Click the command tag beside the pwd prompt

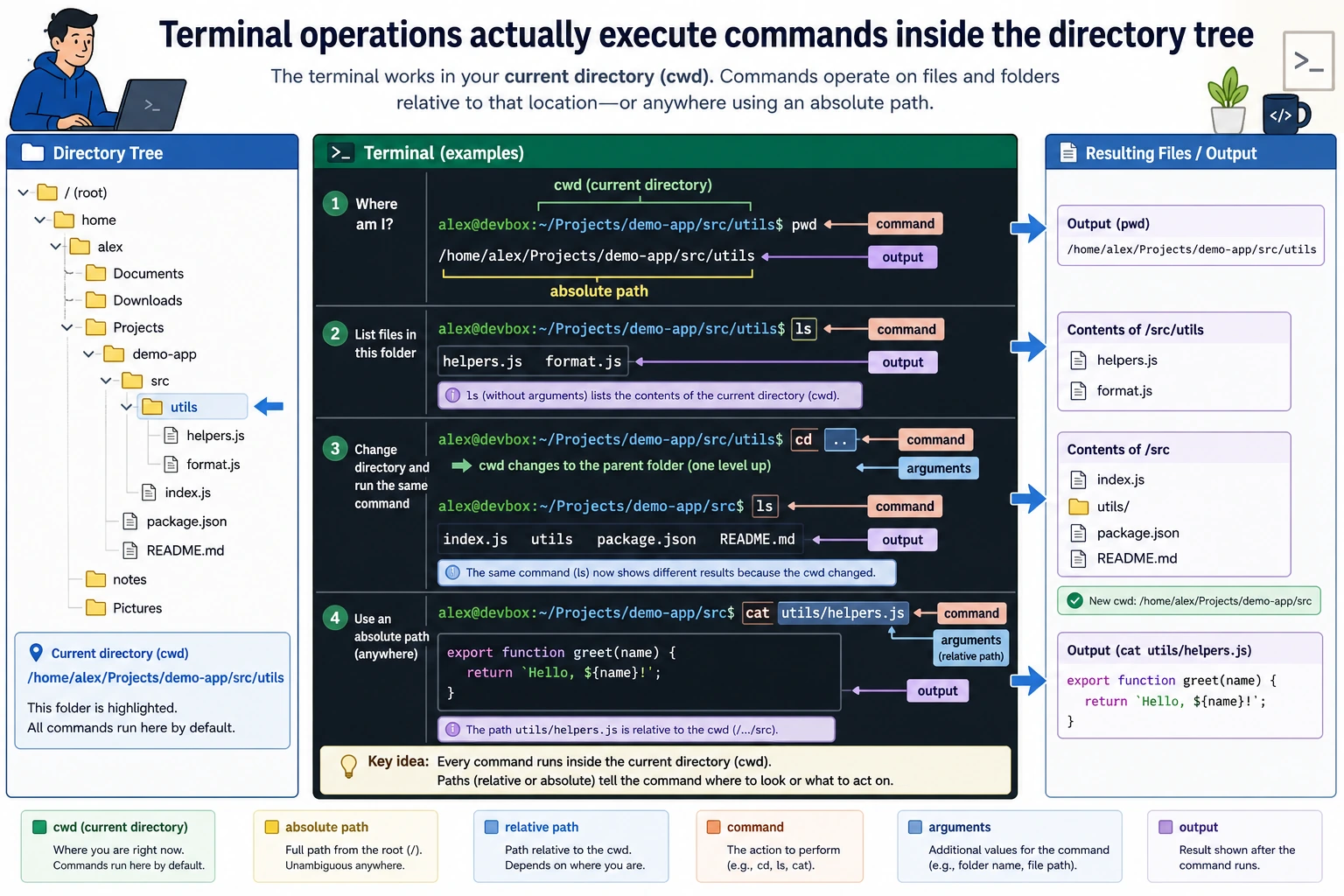point(905,224)
